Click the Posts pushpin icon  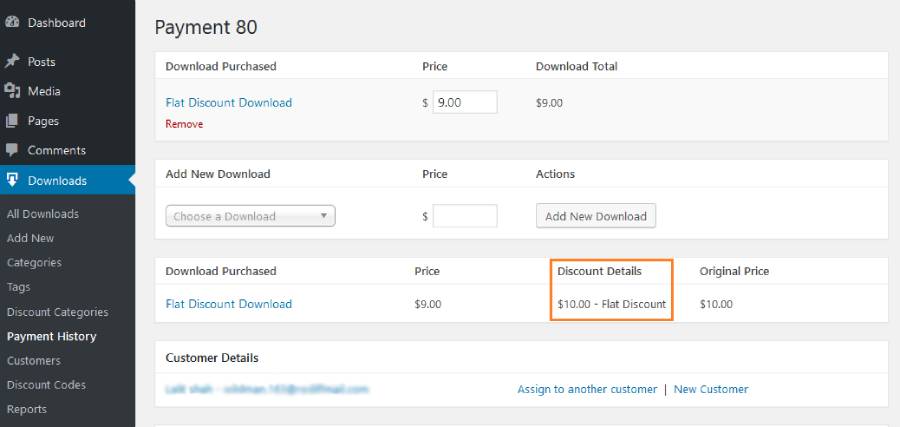pyautogui.click(x=13, y=61)
